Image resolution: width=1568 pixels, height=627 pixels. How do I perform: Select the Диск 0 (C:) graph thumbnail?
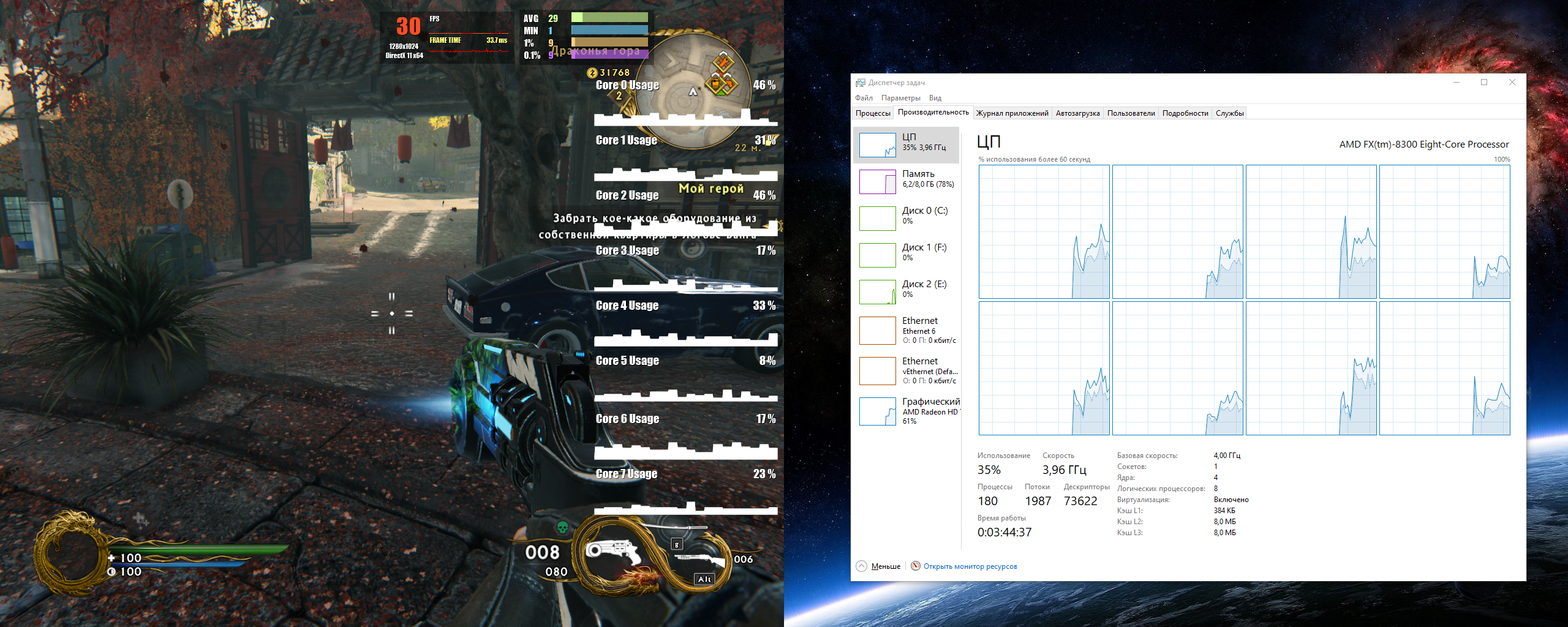pos(878,219)
